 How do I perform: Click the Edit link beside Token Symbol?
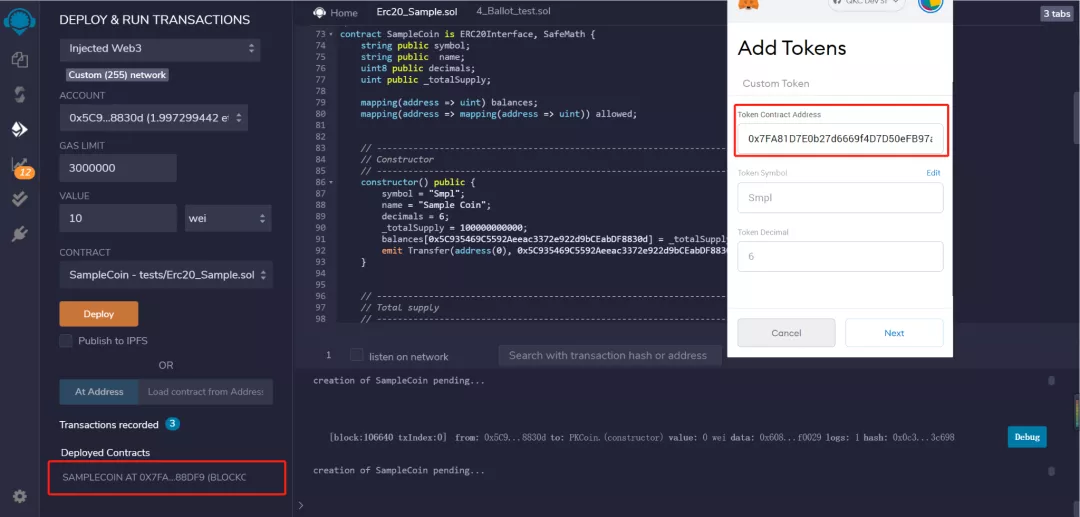(933, 173)
